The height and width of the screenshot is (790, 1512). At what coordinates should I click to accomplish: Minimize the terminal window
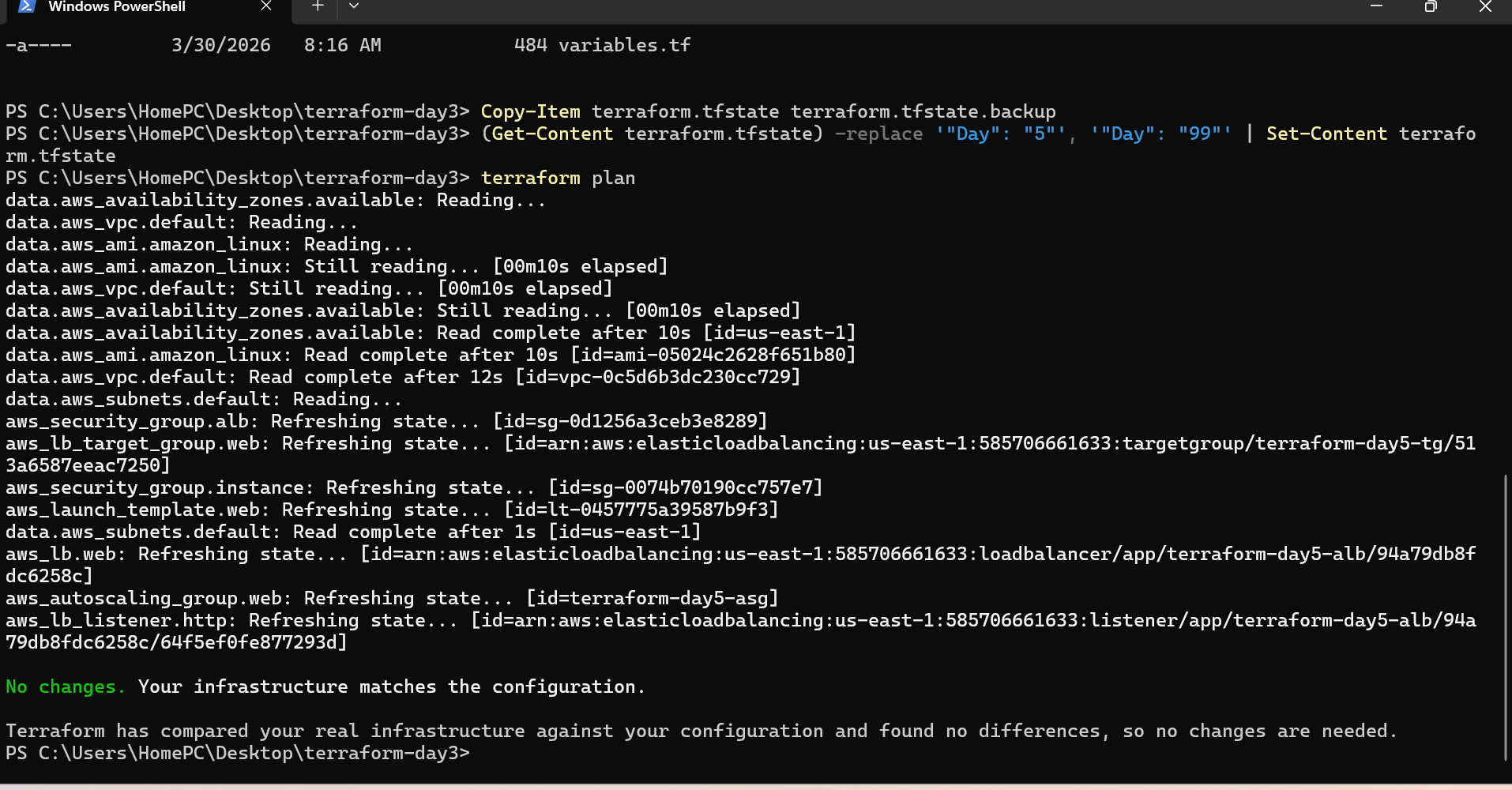pos(1376,6)
